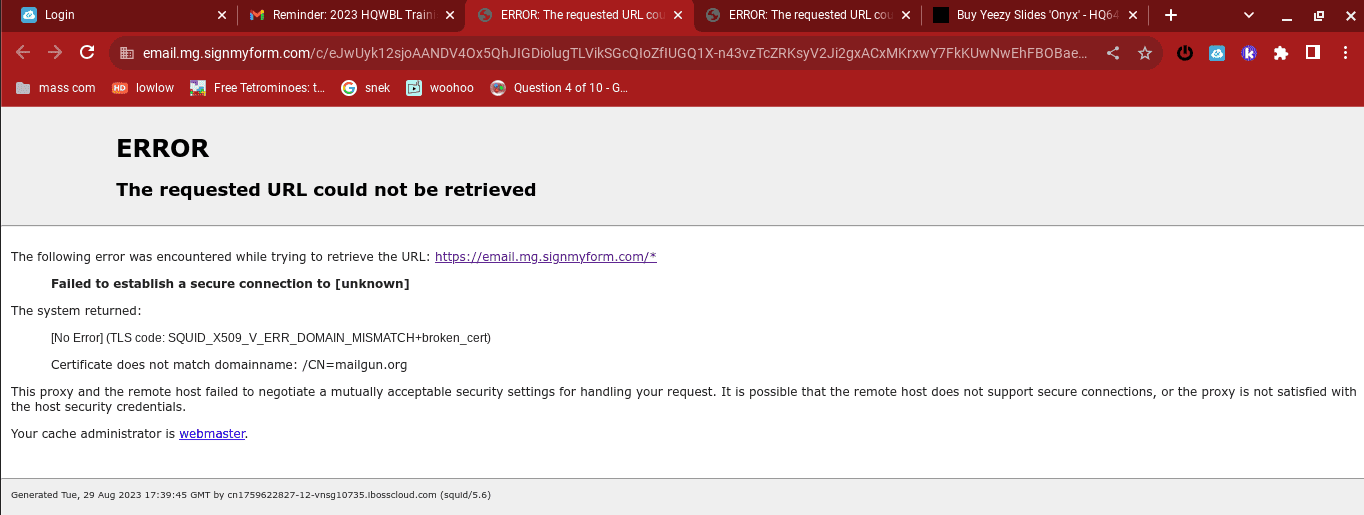Toggle the browser side panel

[1313, 53]
